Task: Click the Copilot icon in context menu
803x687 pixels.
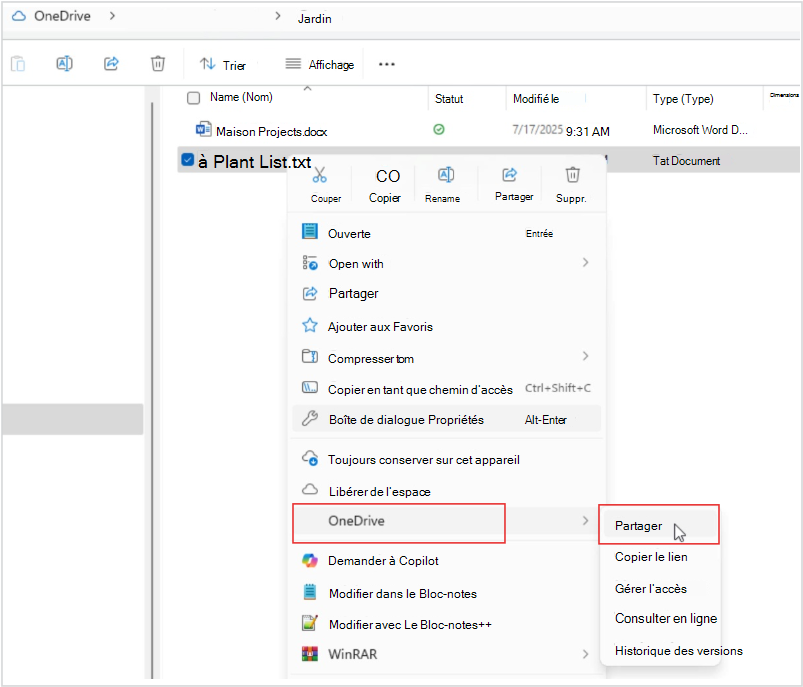Action: coord(310,560)
